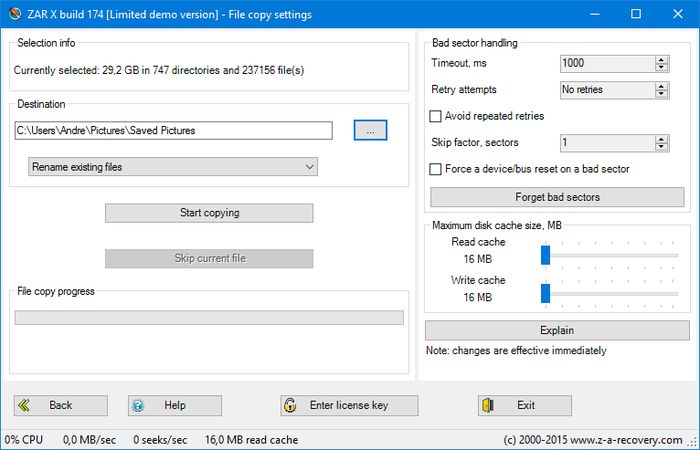This screenshot has width=700, height=450.
Task: Click the Timeout ms input field
Action: point(606,62)
